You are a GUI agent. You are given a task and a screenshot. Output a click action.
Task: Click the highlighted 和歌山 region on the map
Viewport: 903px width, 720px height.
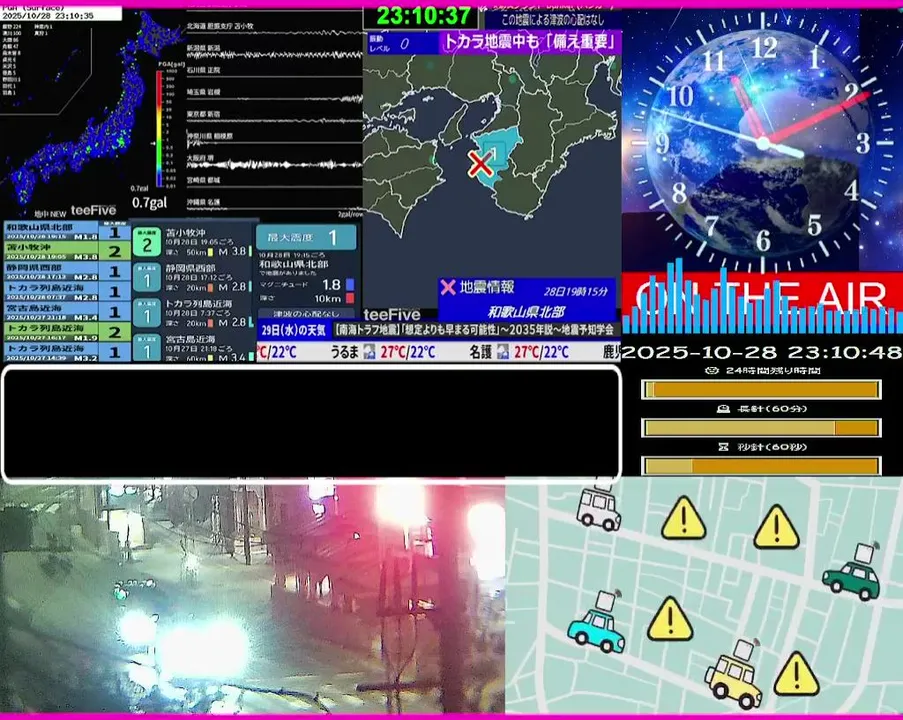coord(496,152)
